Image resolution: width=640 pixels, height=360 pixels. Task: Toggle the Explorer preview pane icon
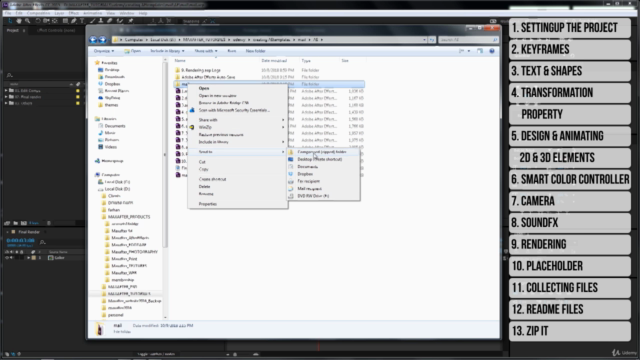pos(480,51)
